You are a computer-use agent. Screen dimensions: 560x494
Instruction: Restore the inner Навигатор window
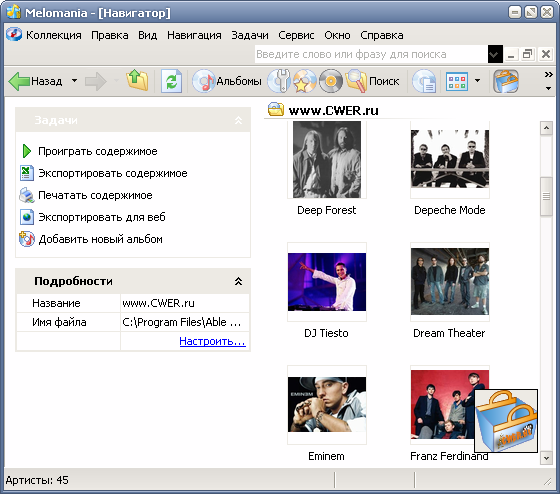click(x=528, y=54)
